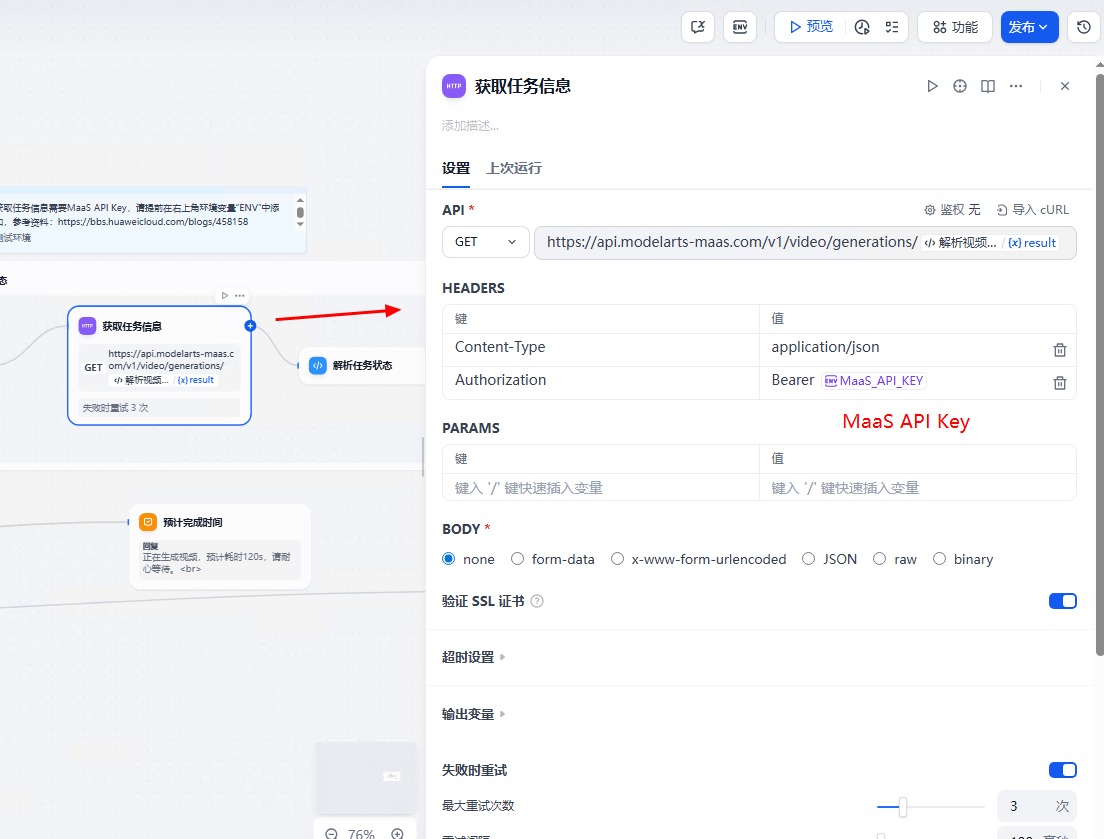Toggle 验证 SSL 证书 switch

tap(1062, 601)
